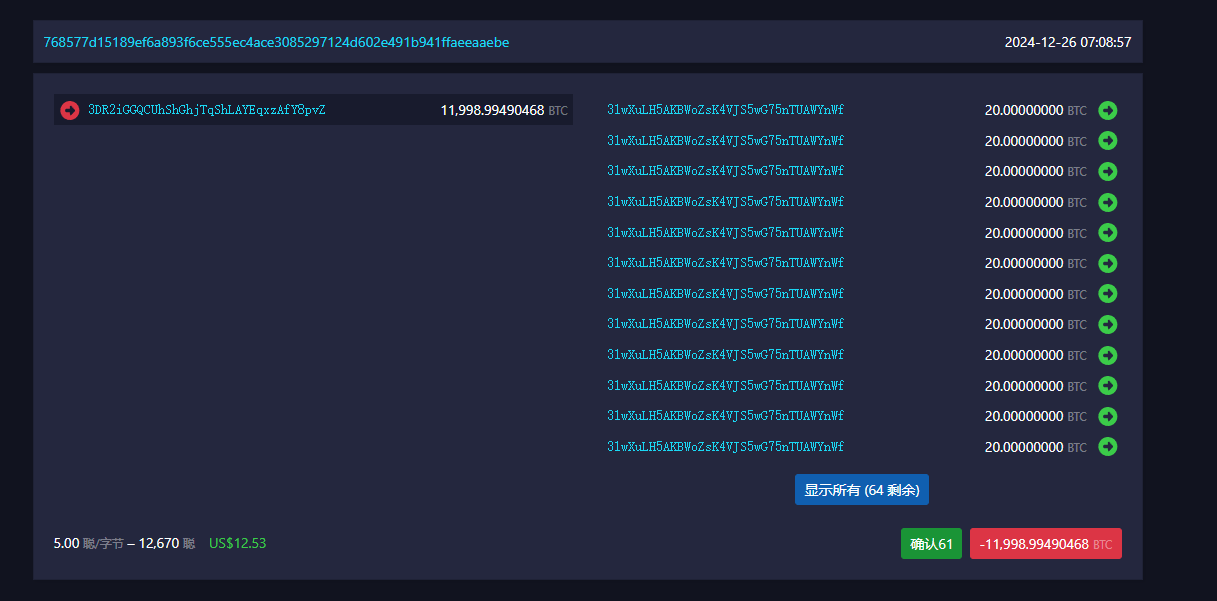Open the fifth output row's address link

click(x=725, y=233)
